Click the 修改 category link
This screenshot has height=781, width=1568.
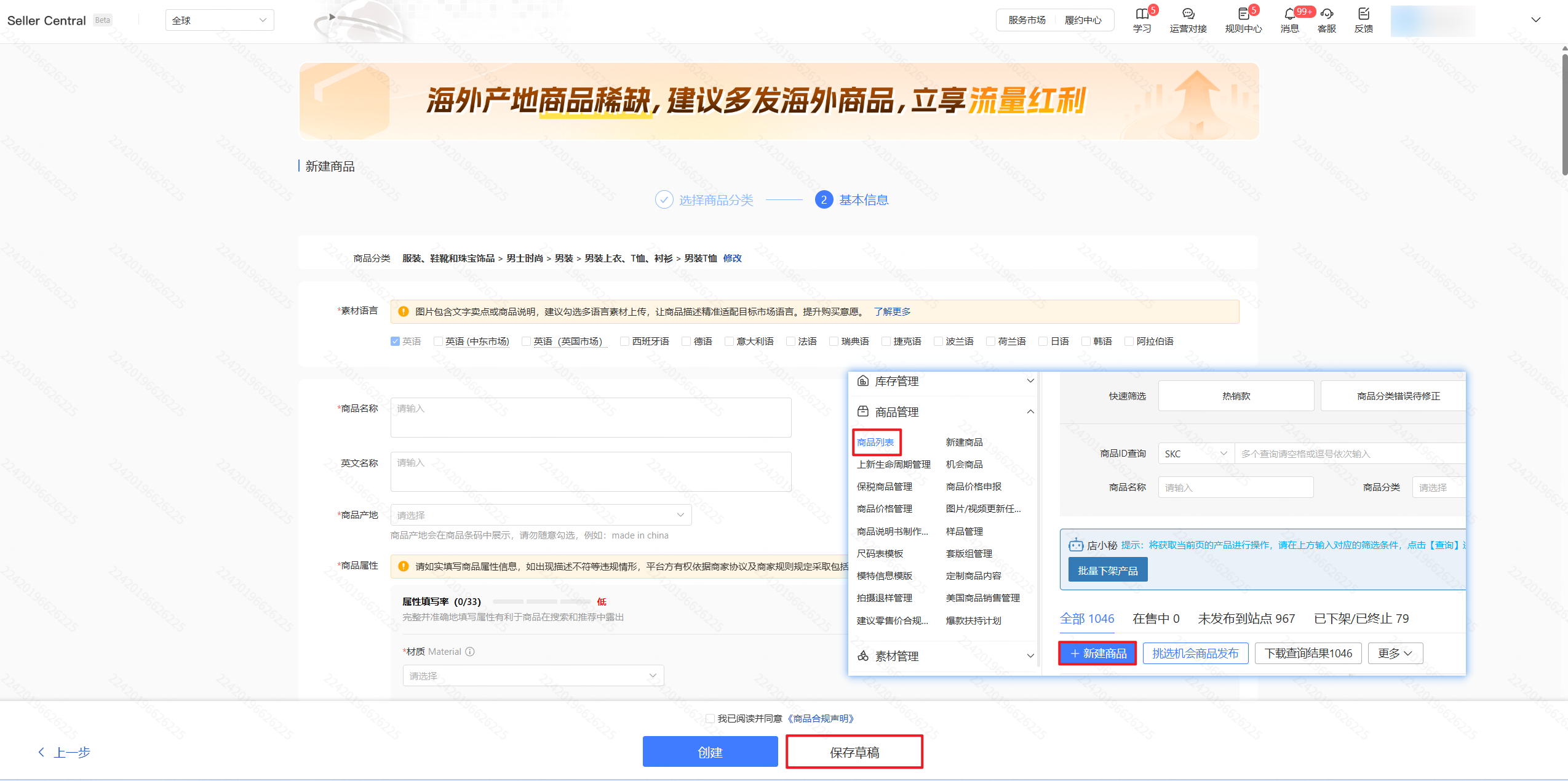(732, 258)
